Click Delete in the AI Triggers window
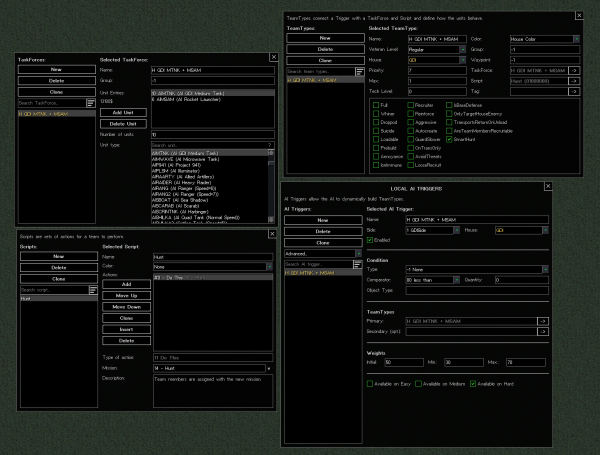 (323, 232)
